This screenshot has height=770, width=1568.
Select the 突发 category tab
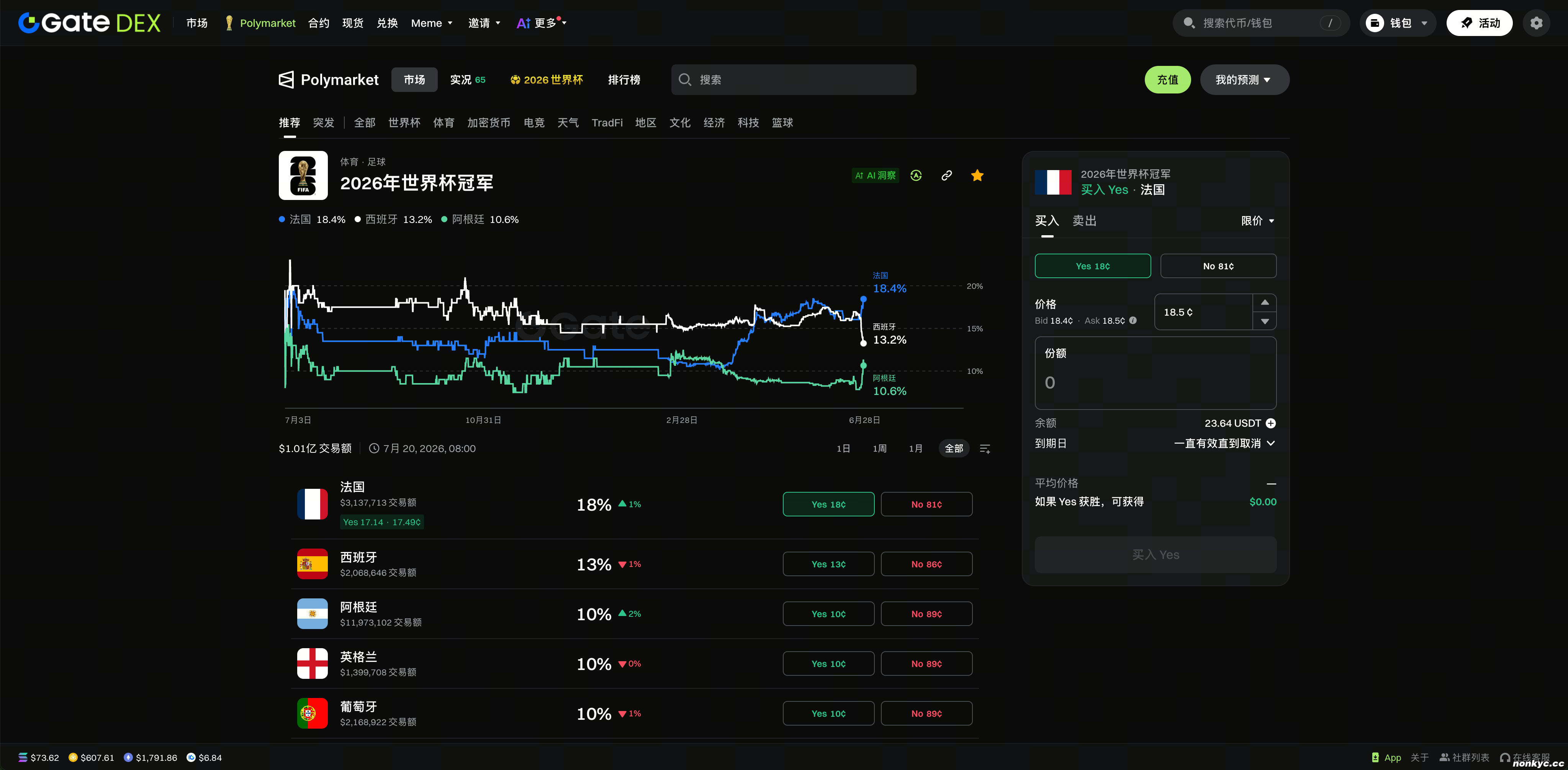323,122
